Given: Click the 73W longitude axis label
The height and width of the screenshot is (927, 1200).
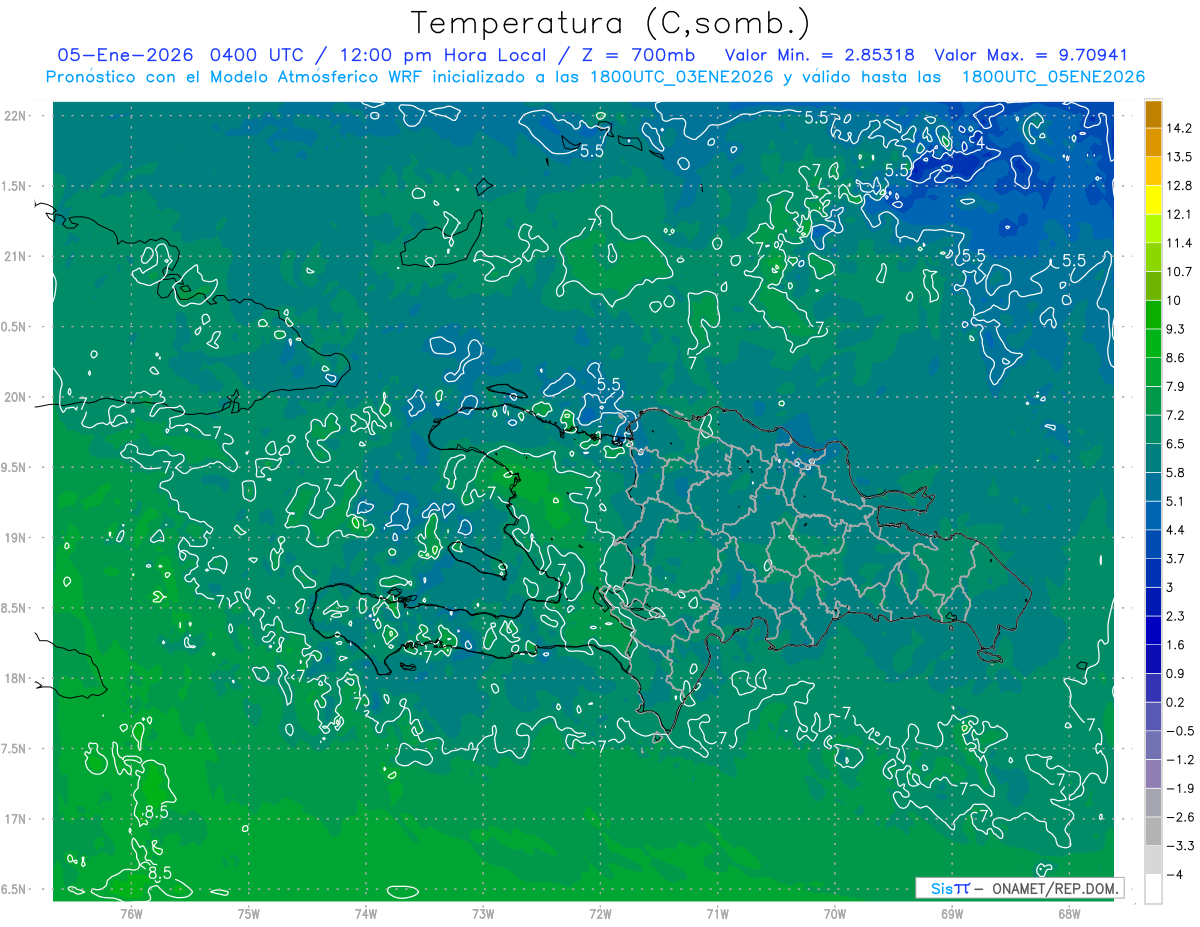Looking at the screenshot, I should pos(483,913).
